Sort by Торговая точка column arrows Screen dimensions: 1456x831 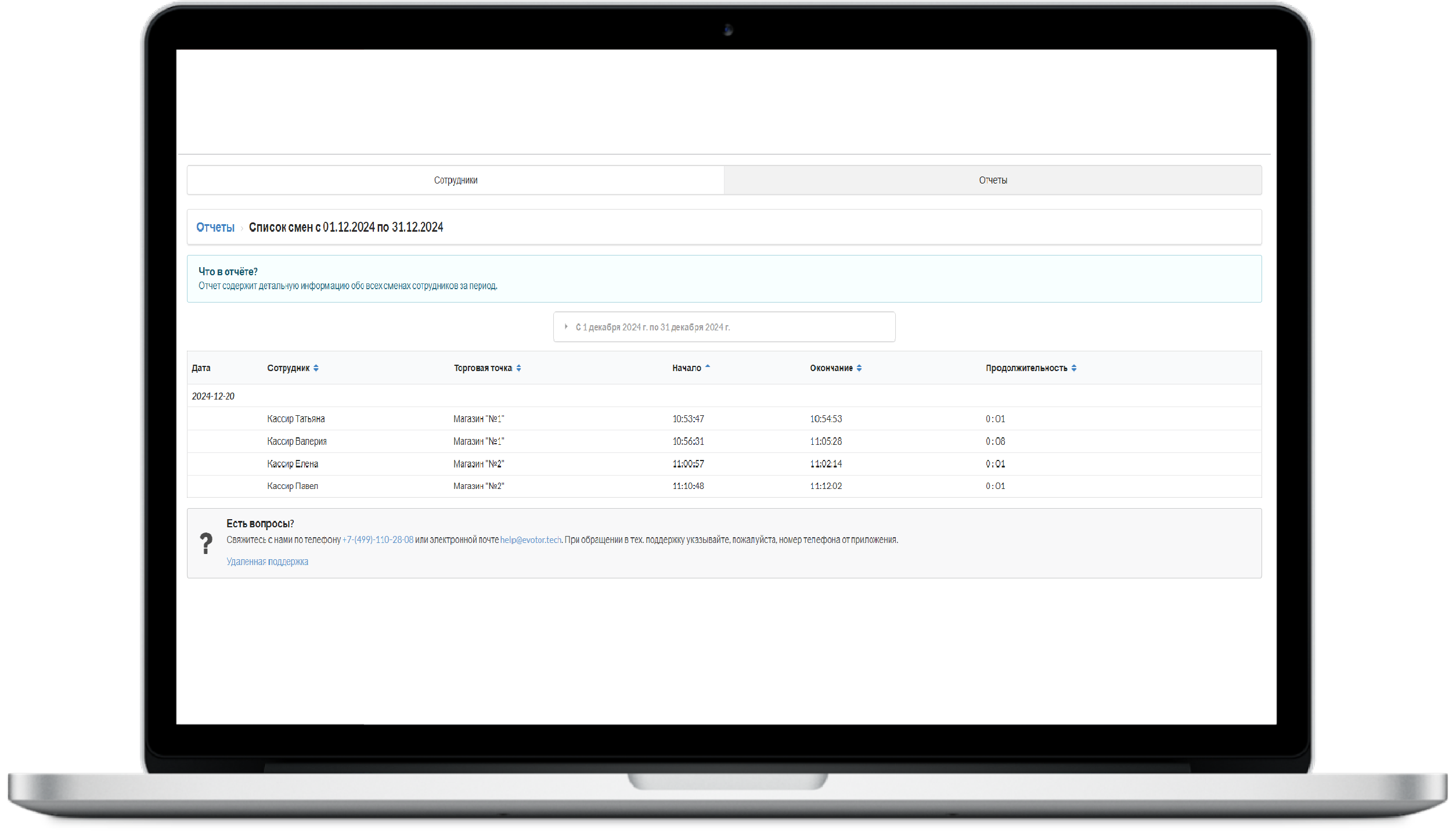pyautogui.click(x=518, y=368)
